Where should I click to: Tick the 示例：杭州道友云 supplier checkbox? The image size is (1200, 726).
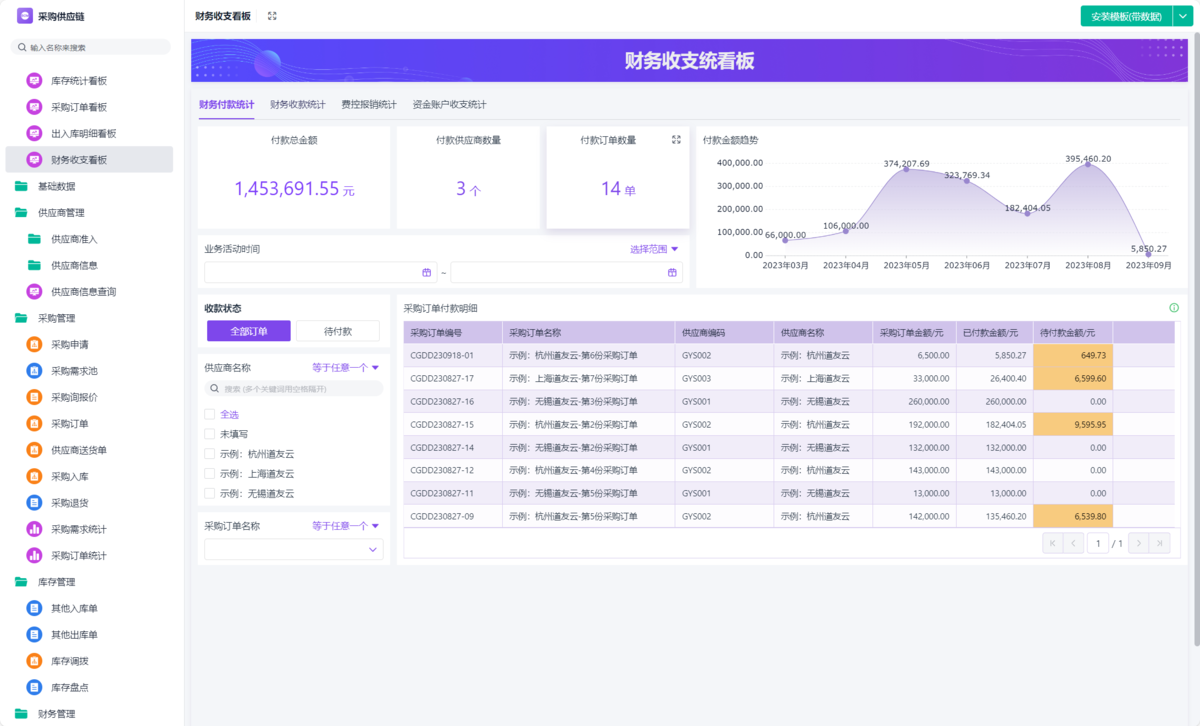pos(210,454)
